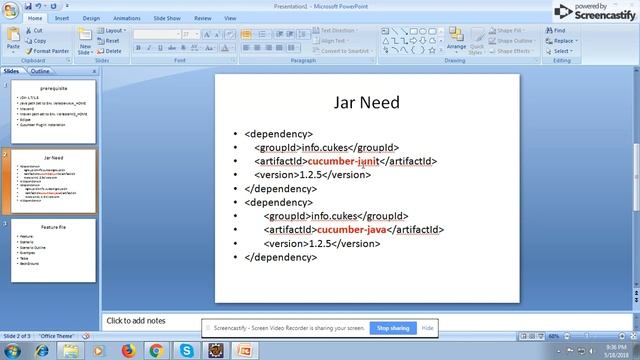Open the Find dialog
This screenshot has width=640, height=360.
click(x=556, y=31)
